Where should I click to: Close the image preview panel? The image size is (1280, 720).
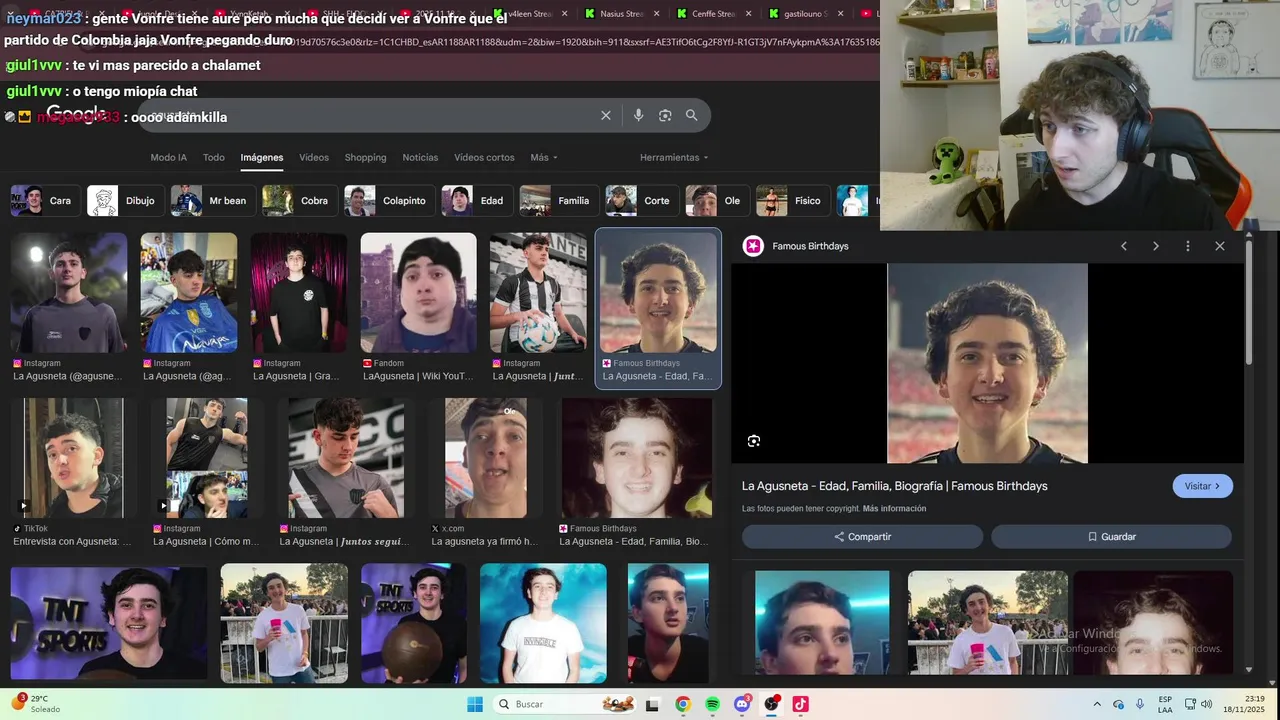1219,246
